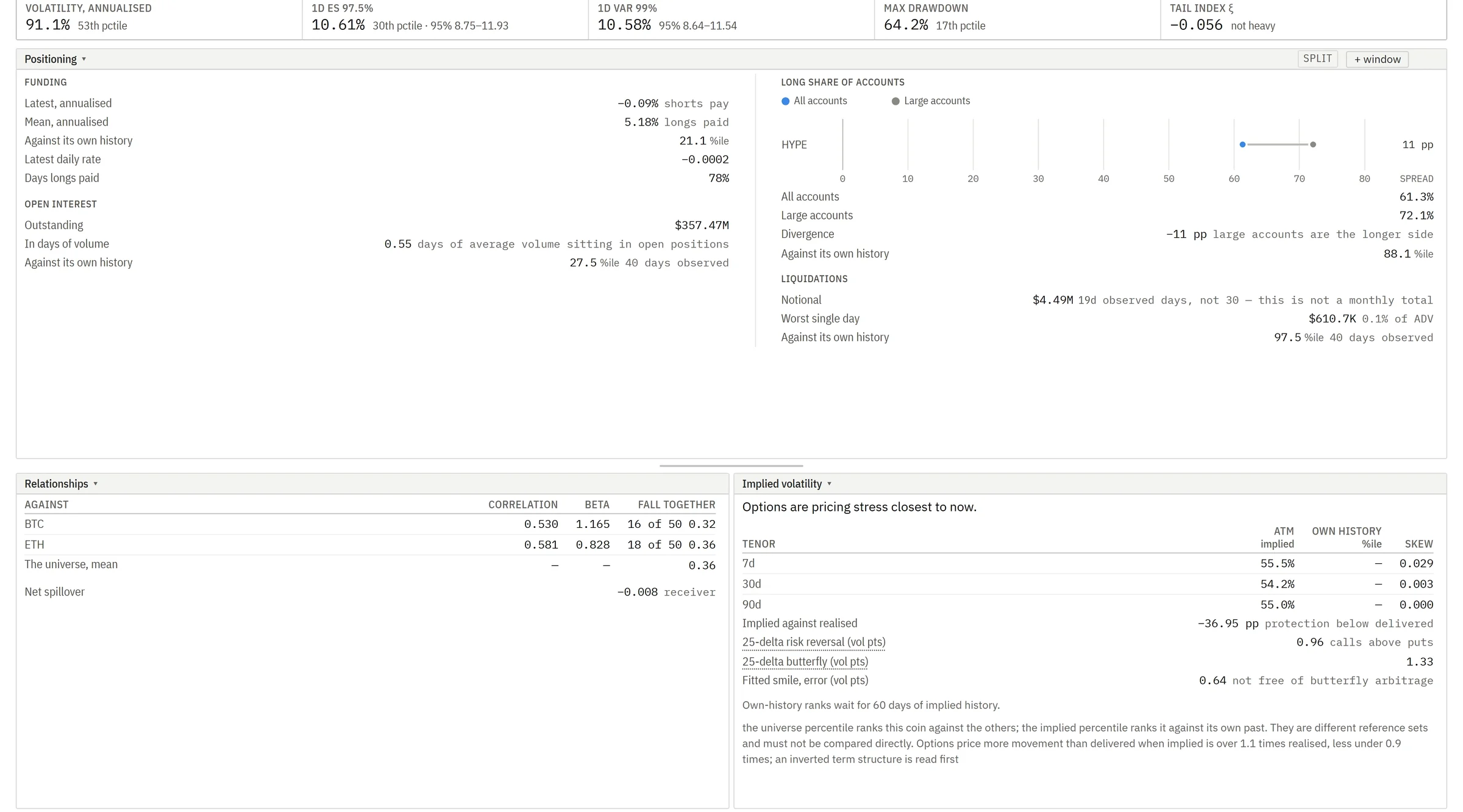1463x812 pixels.
Task: Click Worst single day $610.7K
Action: pos(1333,319)
